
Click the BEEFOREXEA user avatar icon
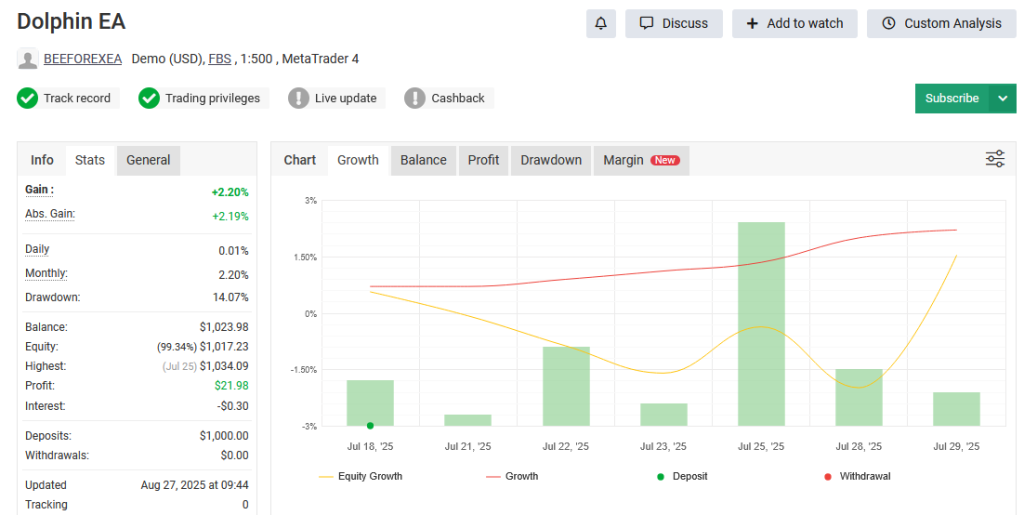[x=28, y=59]
